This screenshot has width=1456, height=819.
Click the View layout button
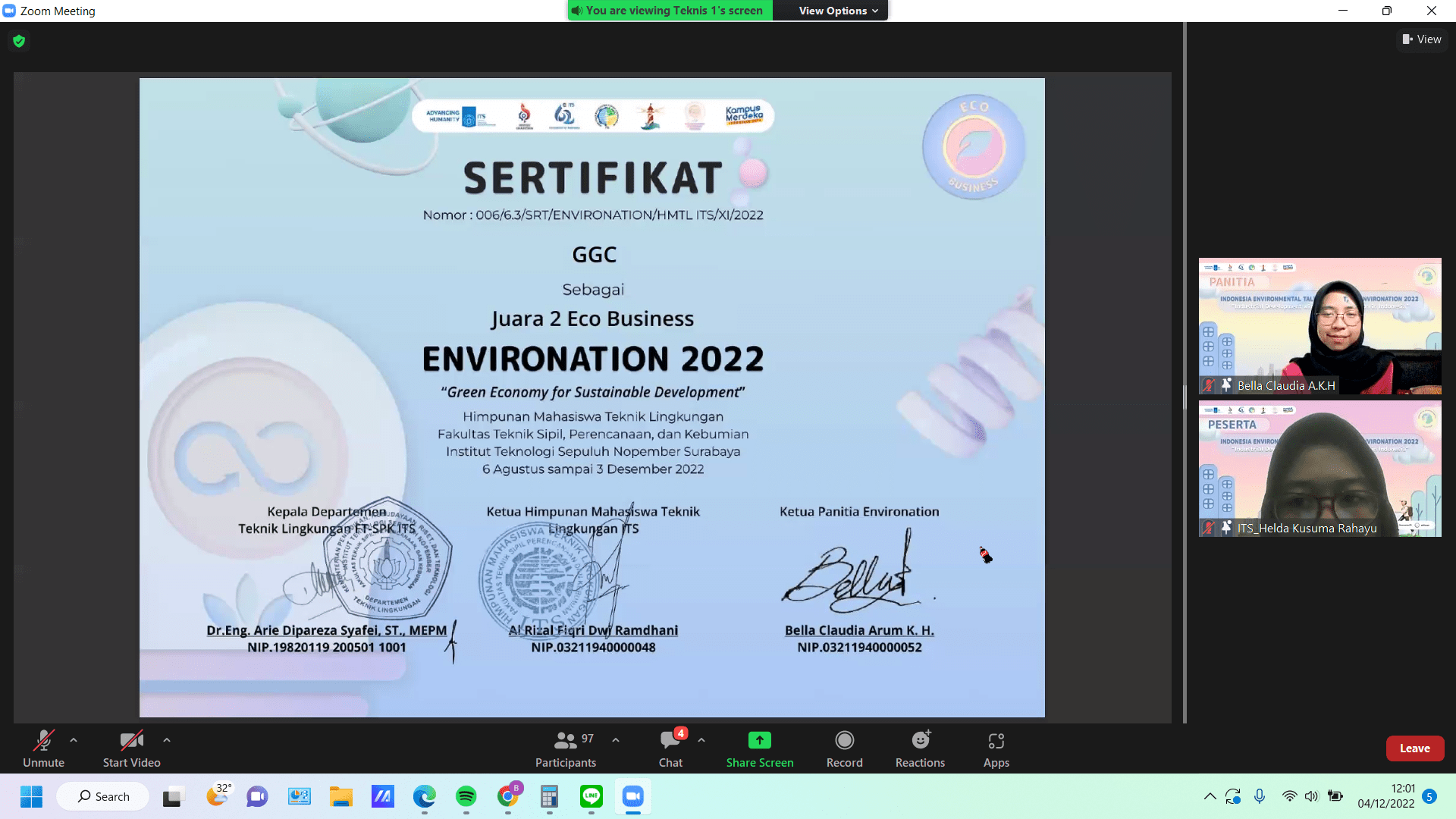[1422, 39]
